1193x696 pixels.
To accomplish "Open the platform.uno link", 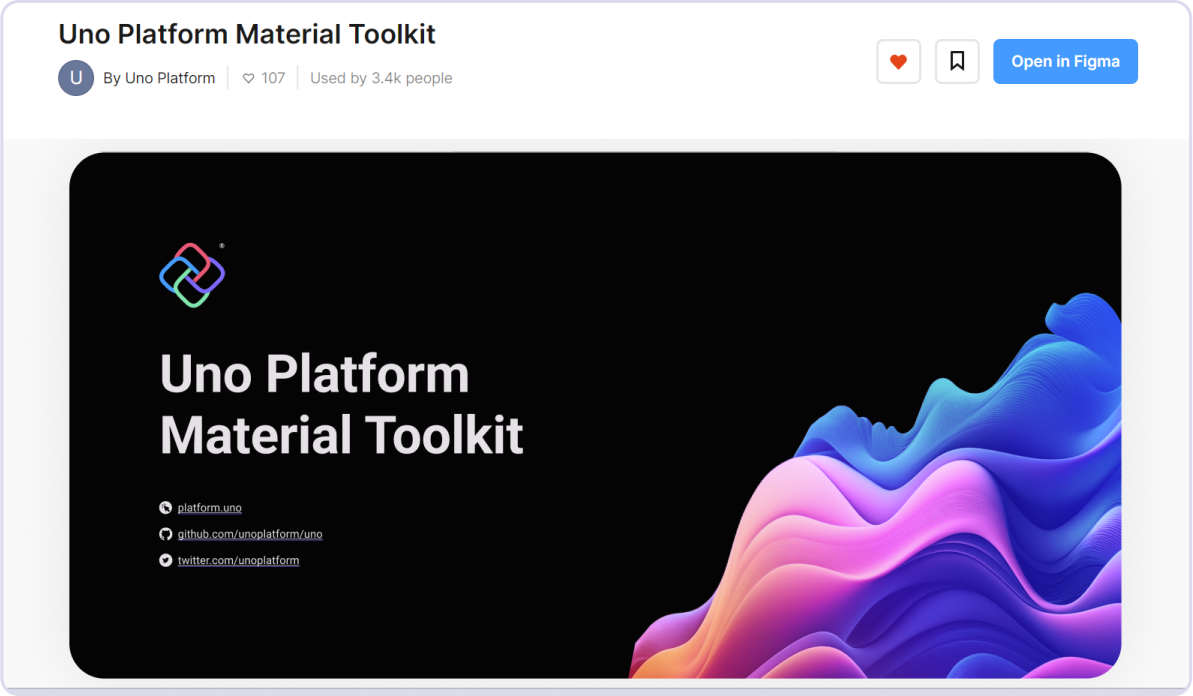I will tap(209, 507).
